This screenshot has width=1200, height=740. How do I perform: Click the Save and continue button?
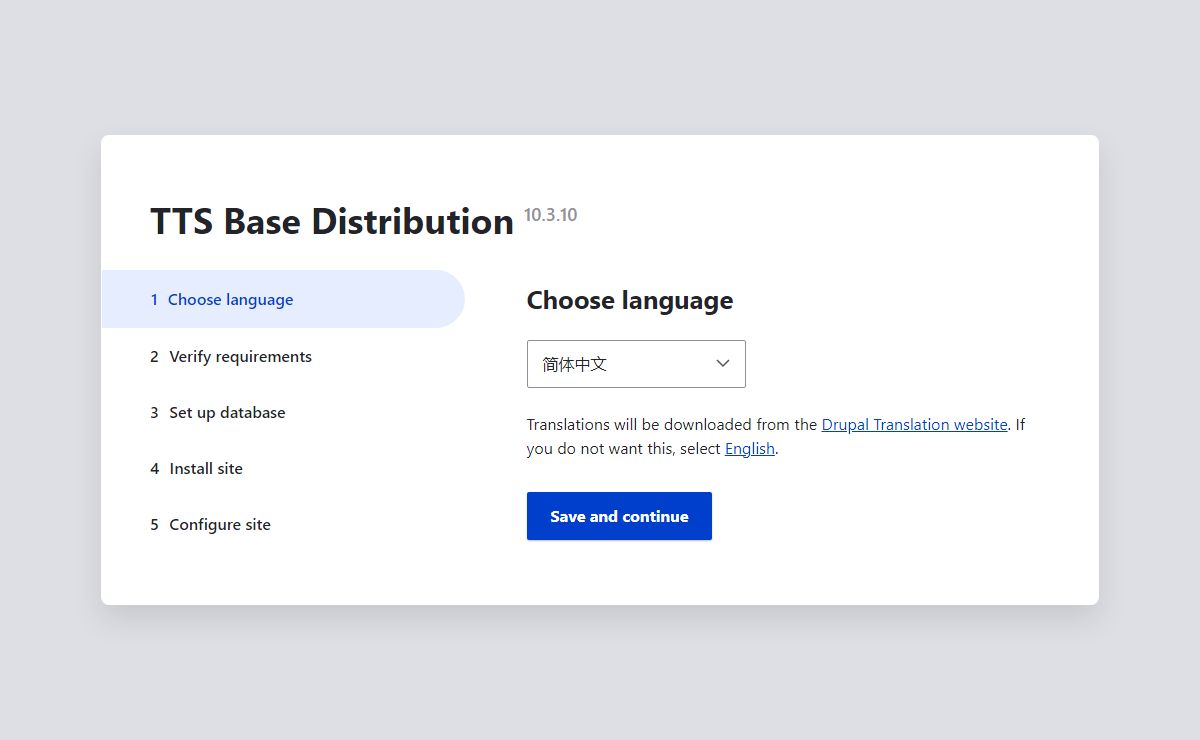click(619, 516)
